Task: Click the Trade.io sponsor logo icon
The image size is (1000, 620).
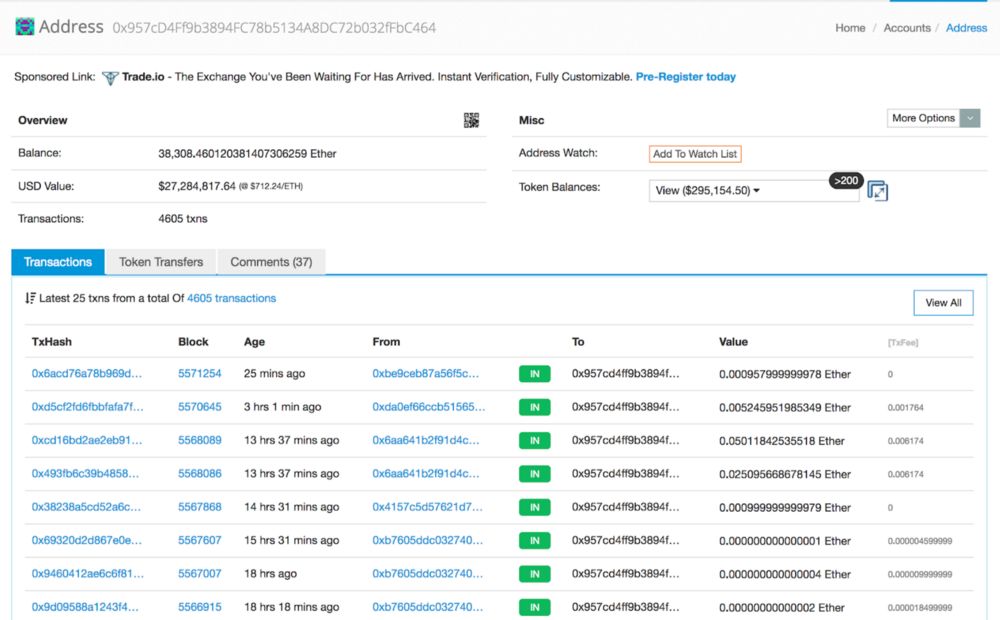Action: [110, 78]
